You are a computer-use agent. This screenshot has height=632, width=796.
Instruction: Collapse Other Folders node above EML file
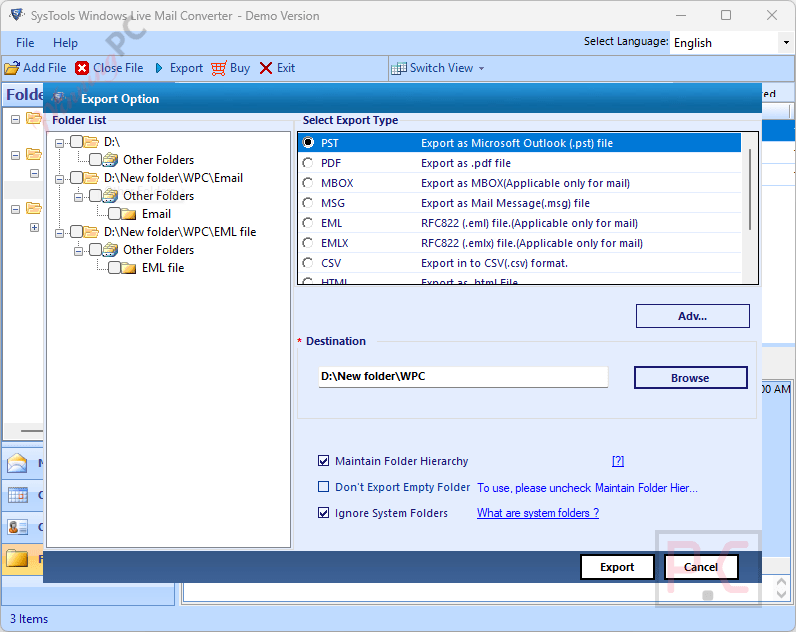[x=78, y=251]
